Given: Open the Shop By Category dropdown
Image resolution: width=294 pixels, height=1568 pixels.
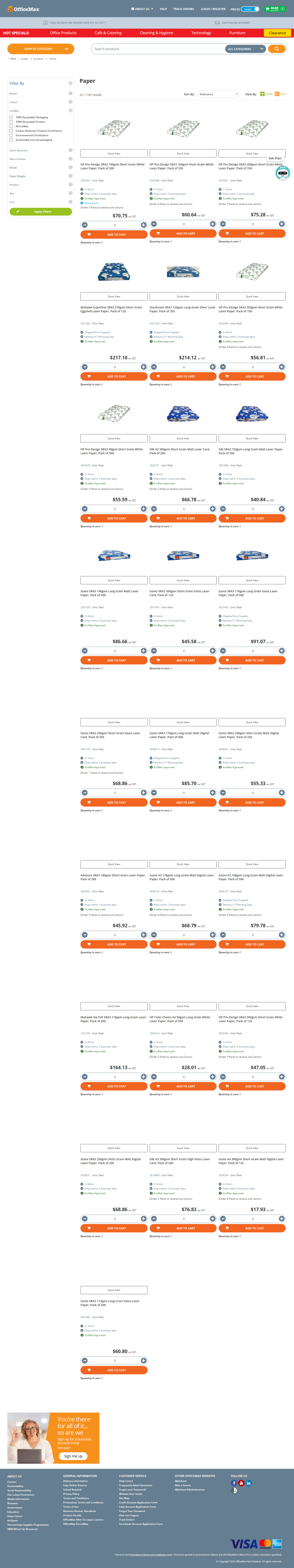Looking at the screenshot, I should [x=41, y=49].
